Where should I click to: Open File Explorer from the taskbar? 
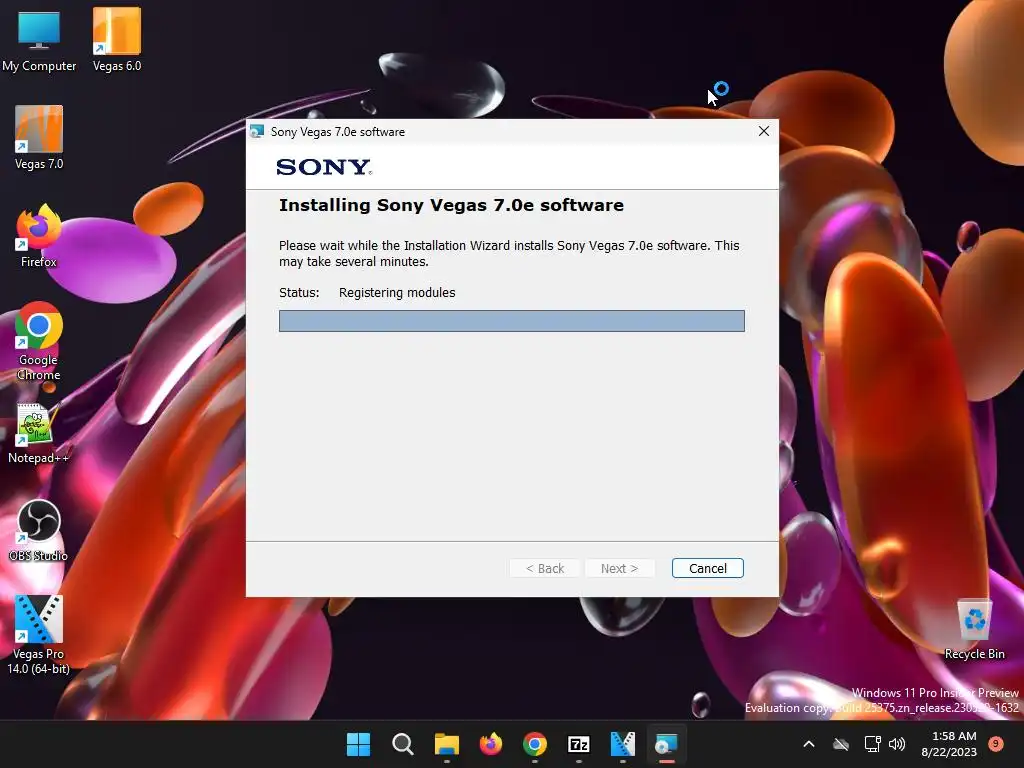447,744
